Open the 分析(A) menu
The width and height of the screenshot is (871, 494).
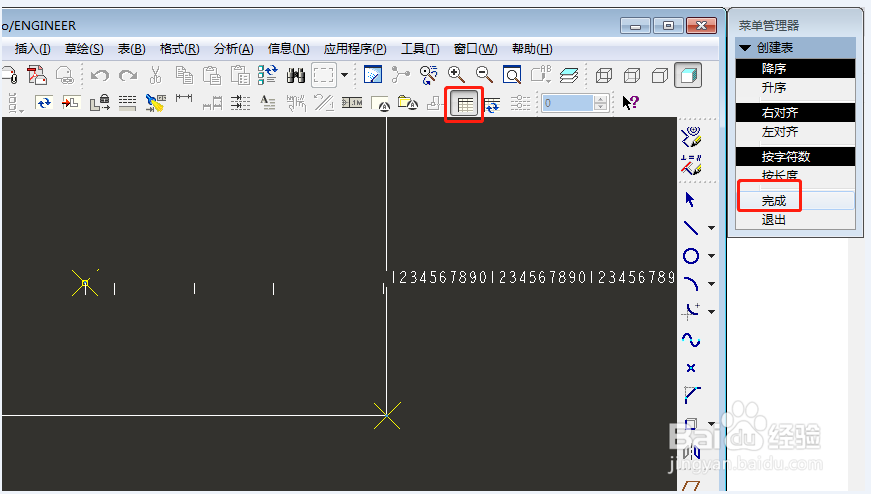tap(233, 49)
